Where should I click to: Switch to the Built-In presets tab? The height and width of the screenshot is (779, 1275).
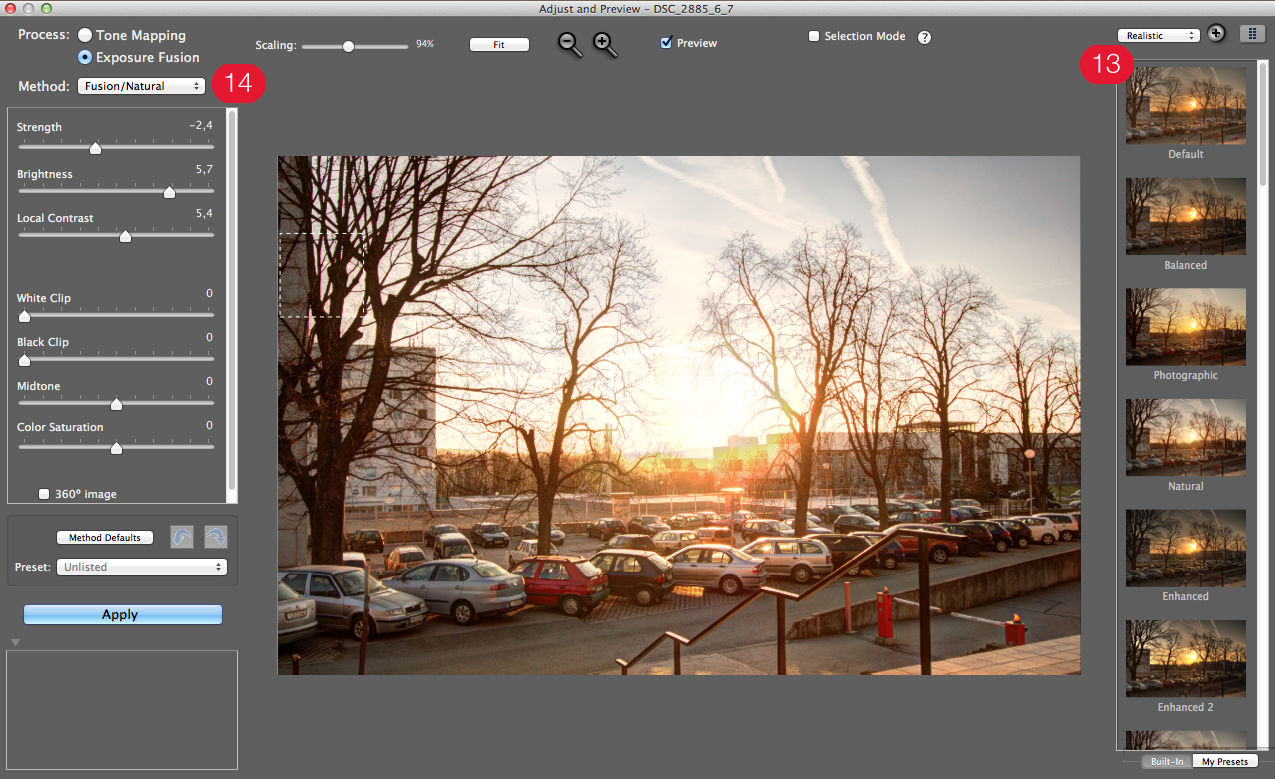pyautogui.click(x=1166, y=762)
